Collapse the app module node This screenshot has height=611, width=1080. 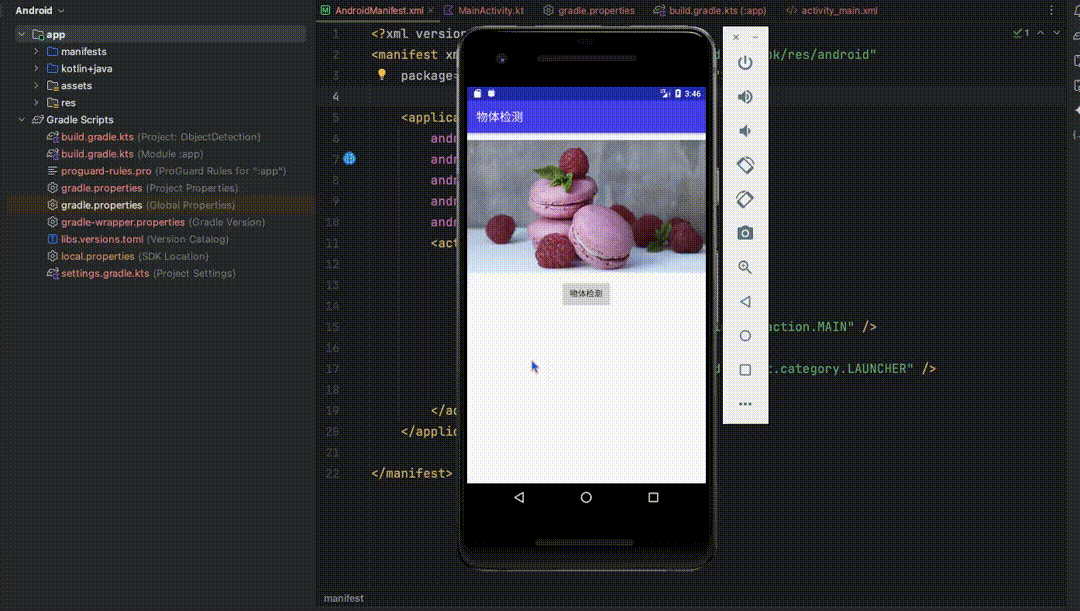[x=21, y=34]
